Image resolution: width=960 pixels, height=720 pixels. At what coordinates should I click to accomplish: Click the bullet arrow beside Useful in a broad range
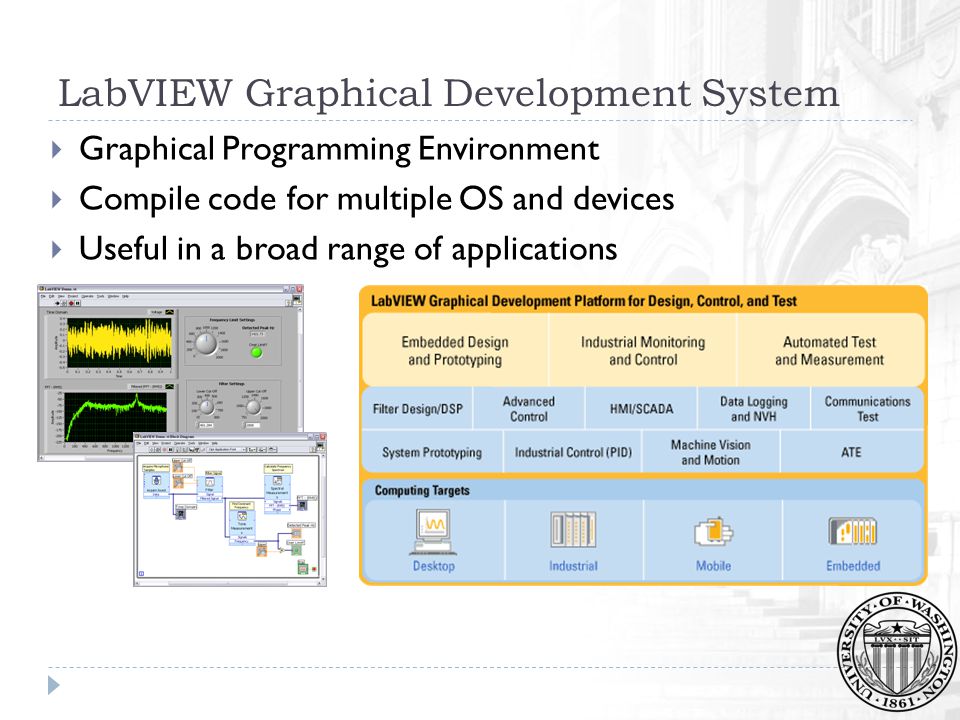tap(57, 249)
